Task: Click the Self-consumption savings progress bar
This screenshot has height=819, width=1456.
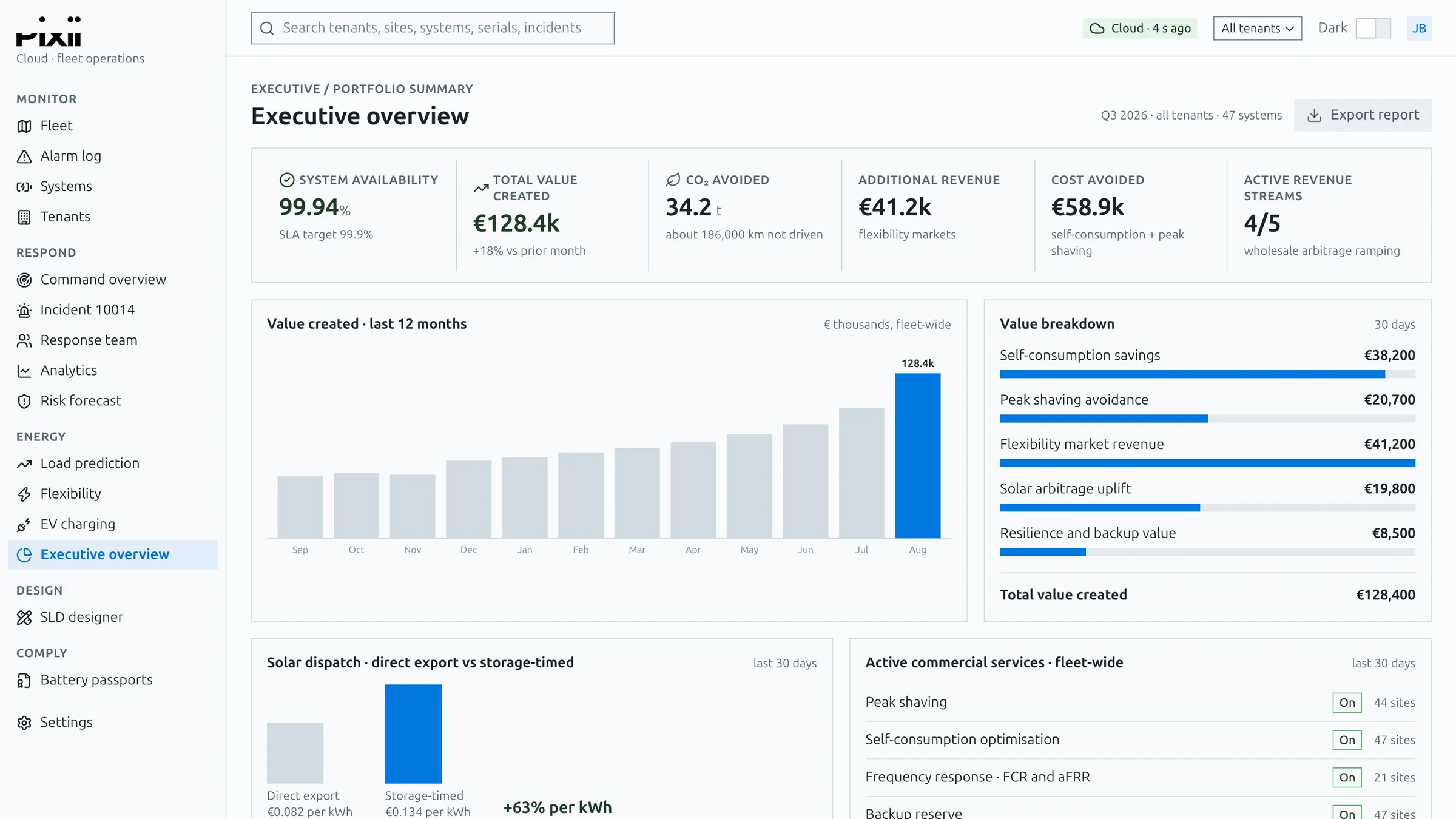Action: 1207,374
